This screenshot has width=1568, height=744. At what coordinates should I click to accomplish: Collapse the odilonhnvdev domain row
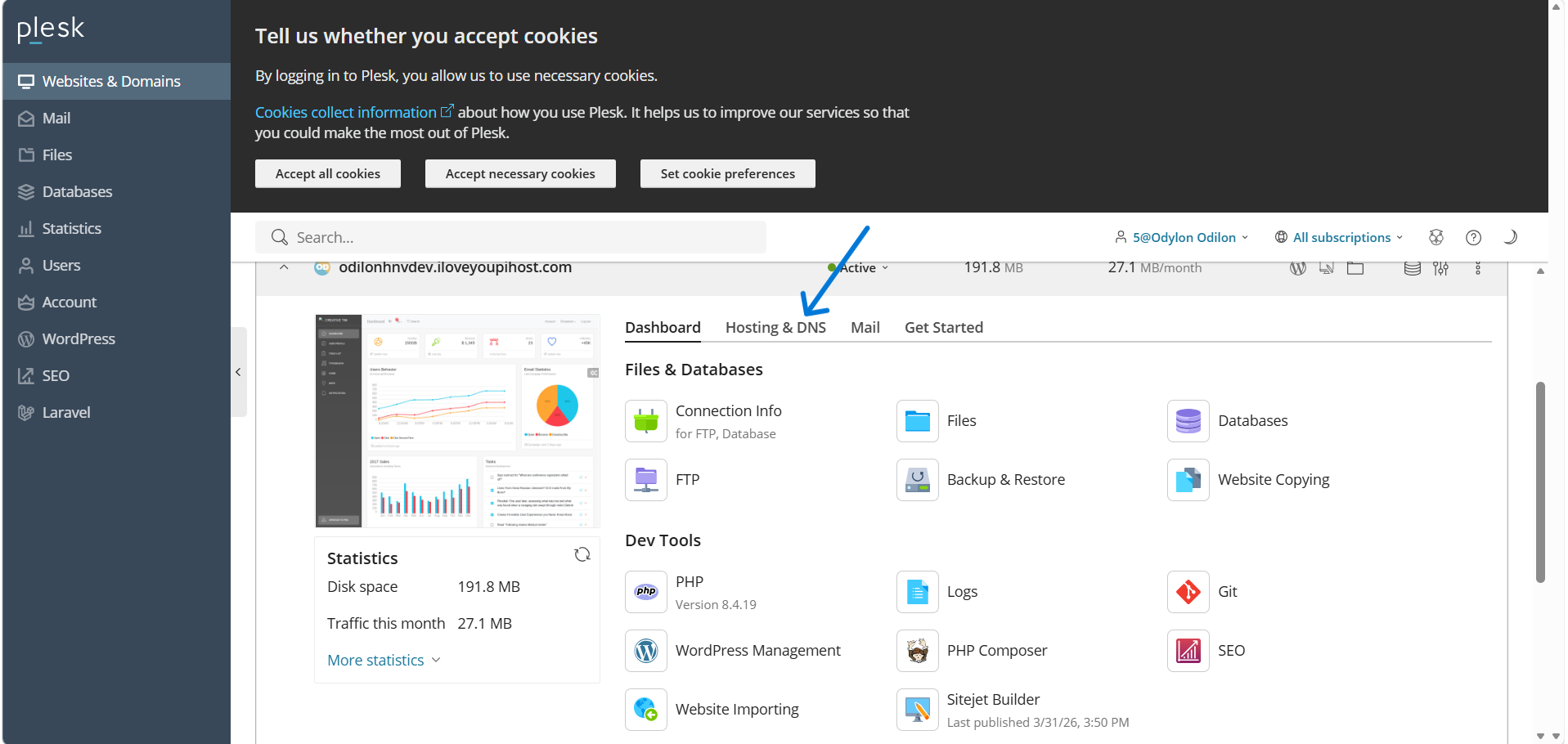pos(284,267)
